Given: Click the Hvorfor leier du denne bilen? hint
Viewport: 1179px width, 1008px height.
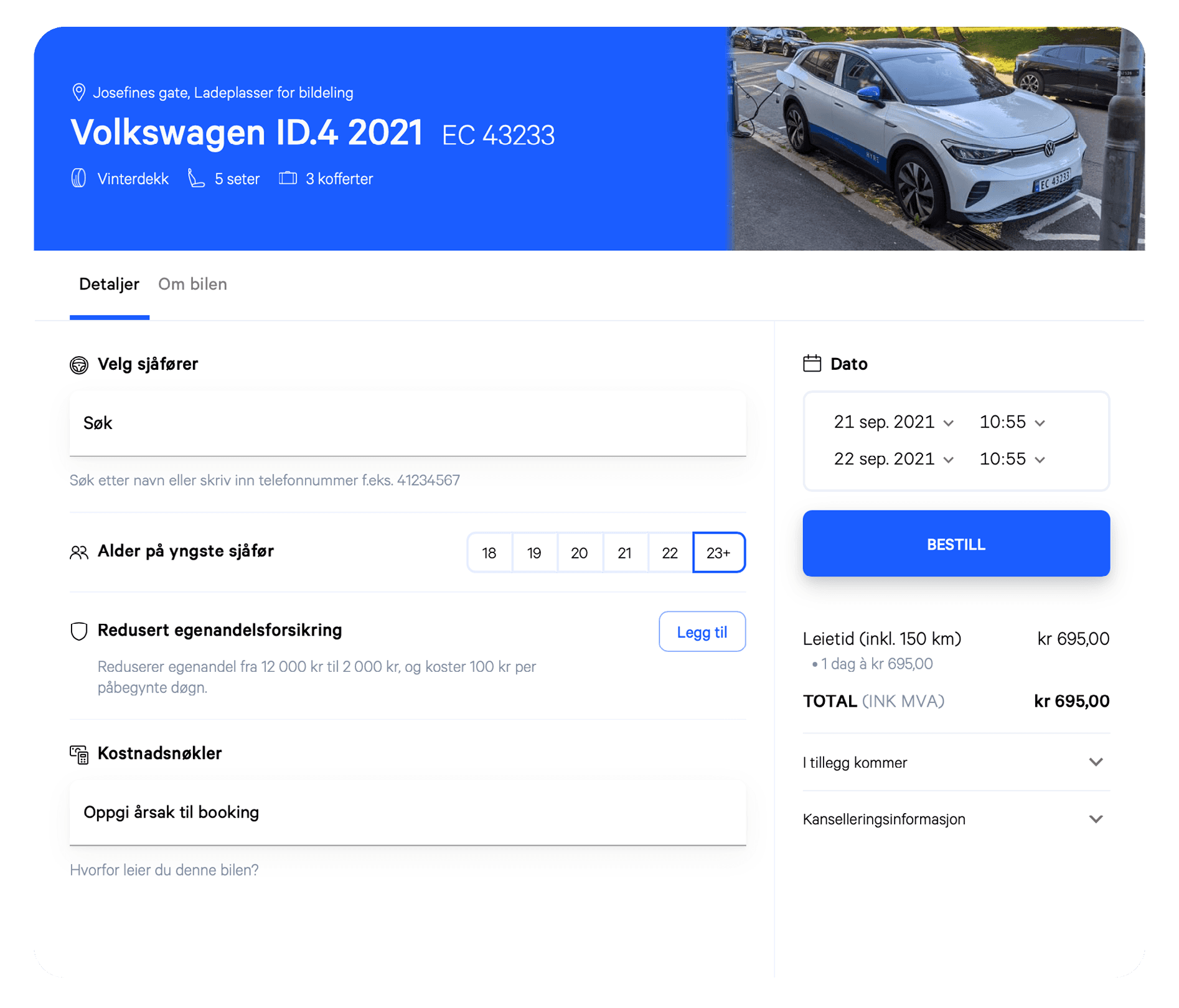Looking at the screenshot, I should click(164, 870).
